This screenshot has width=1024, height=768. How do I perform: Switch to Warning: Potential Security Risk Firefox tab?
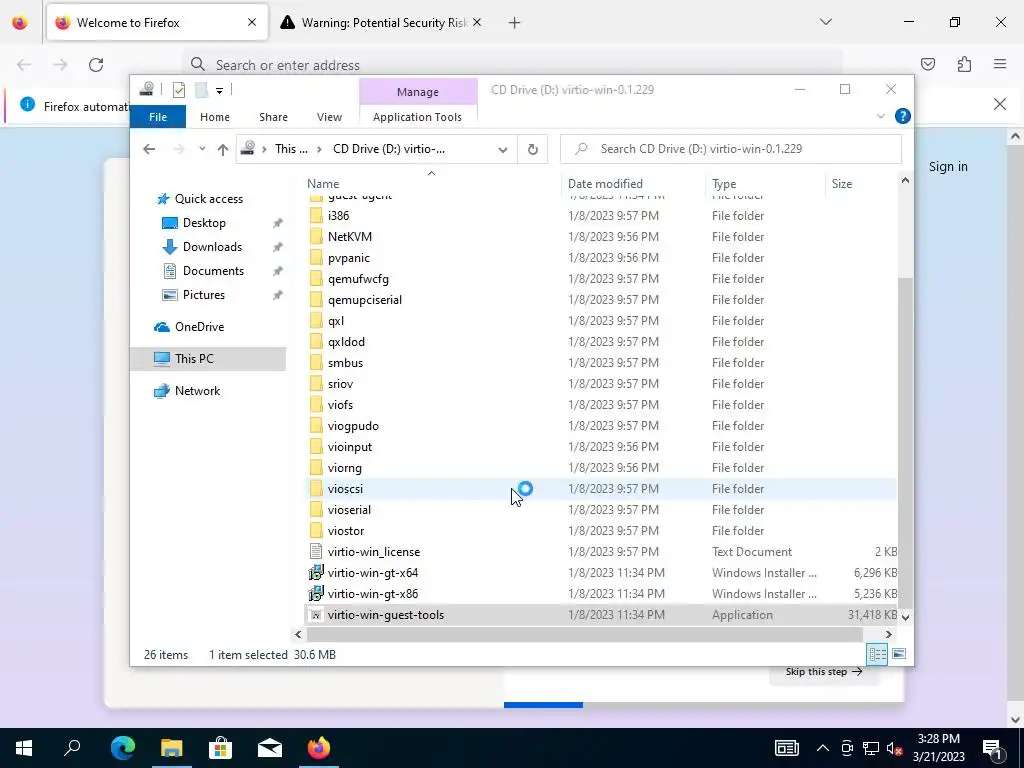(x=384, y=23)
